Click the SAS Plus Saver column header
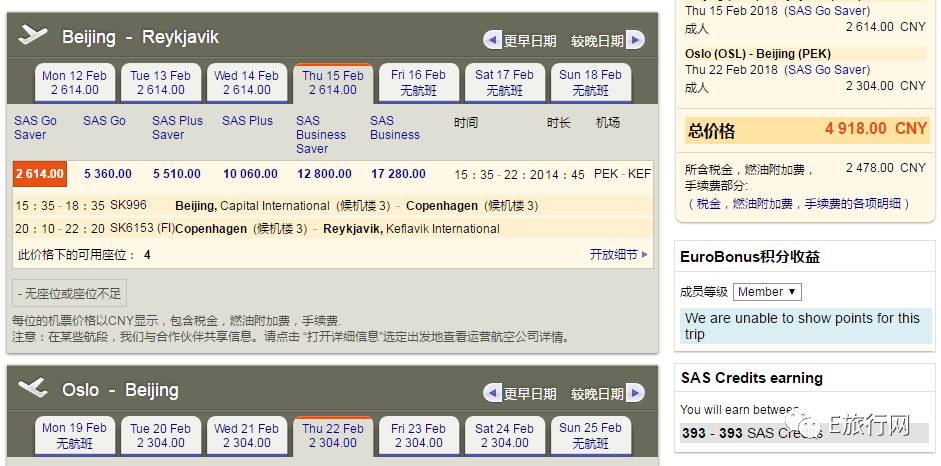Viewport: 941px width, 466px height. [178, 128]
